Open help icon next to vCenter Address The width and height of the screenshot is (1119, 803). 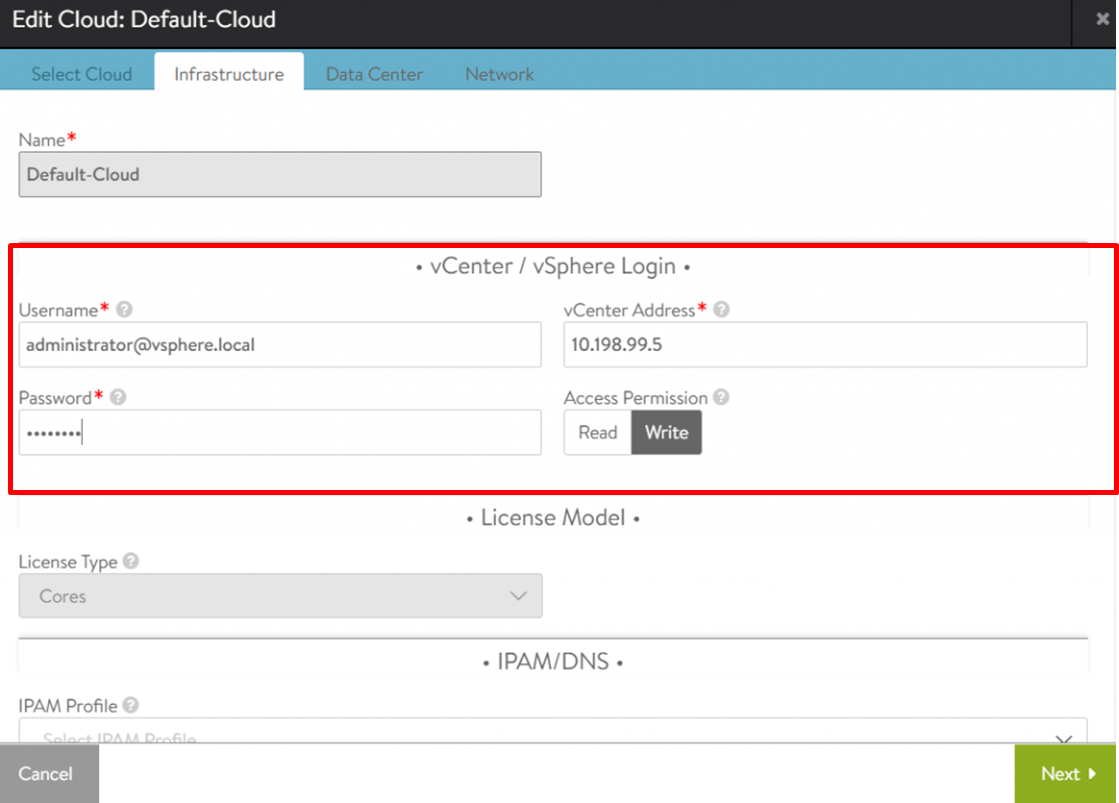click(x=721, y=310)
